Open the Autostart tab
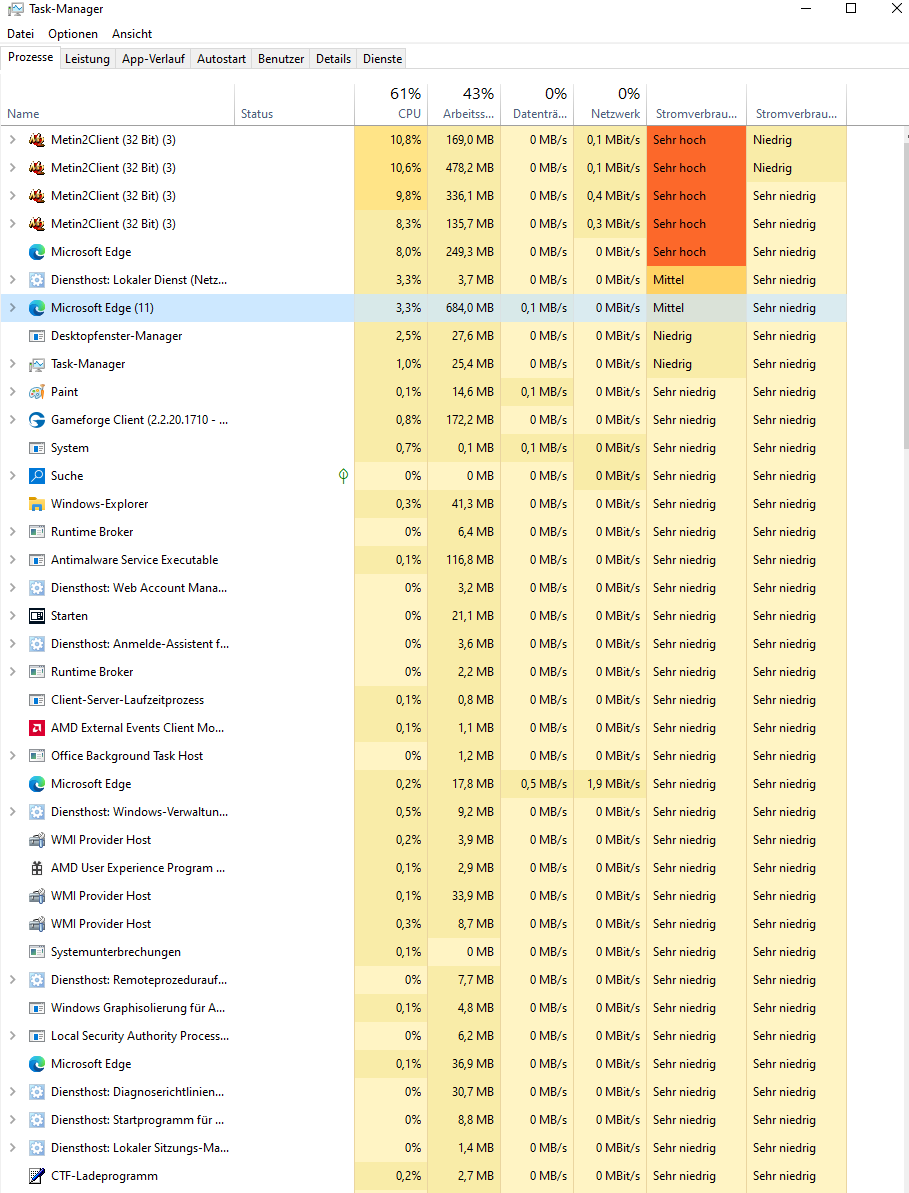This screenshot has width=909, height=1193. tap(221, 59)
